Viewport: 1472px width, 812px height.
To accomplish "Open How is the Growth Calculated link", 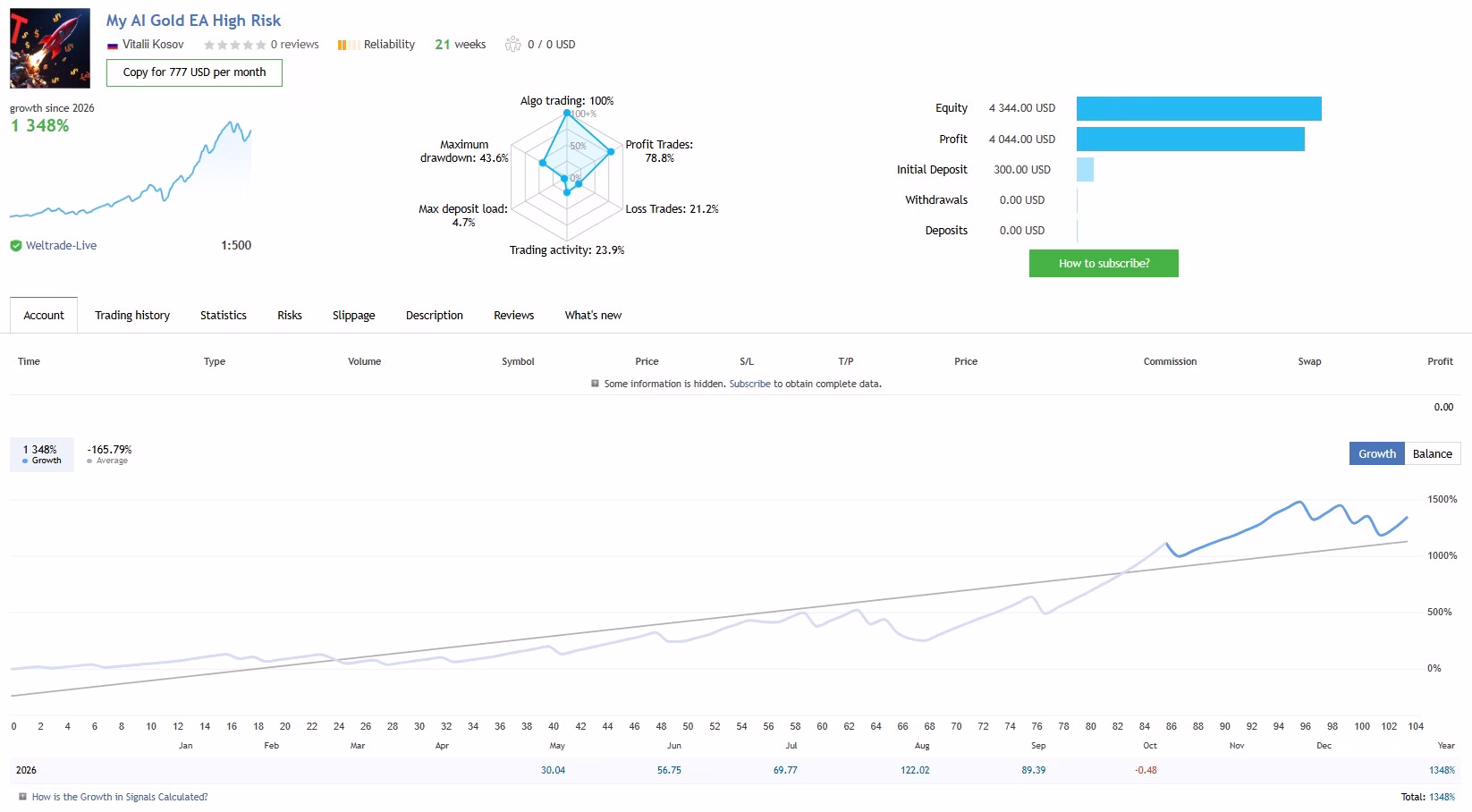I will point(120,797).
